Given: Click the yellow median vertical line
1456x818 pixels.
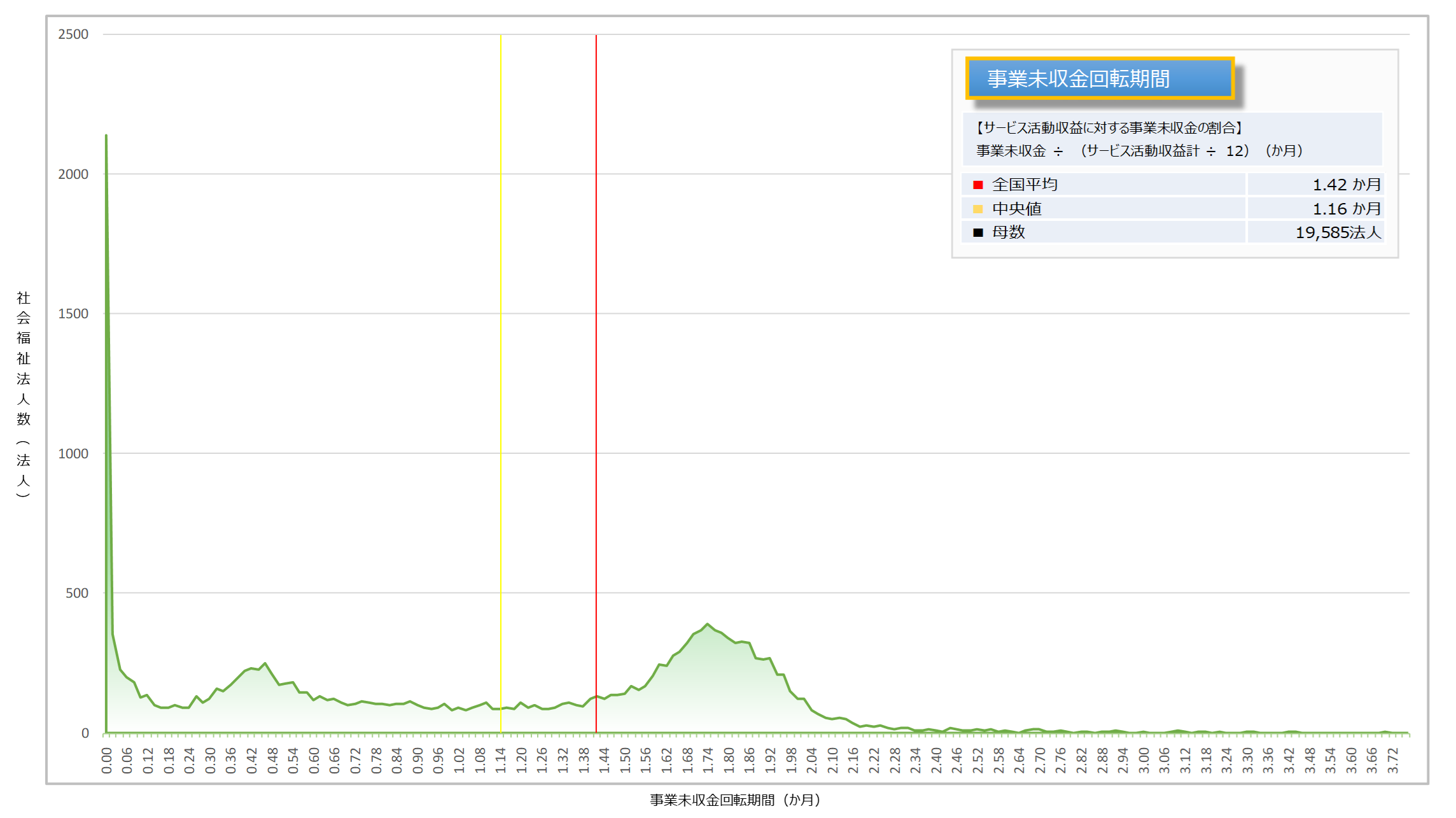Looking at the screenshot, I should [x=501, y=384].
